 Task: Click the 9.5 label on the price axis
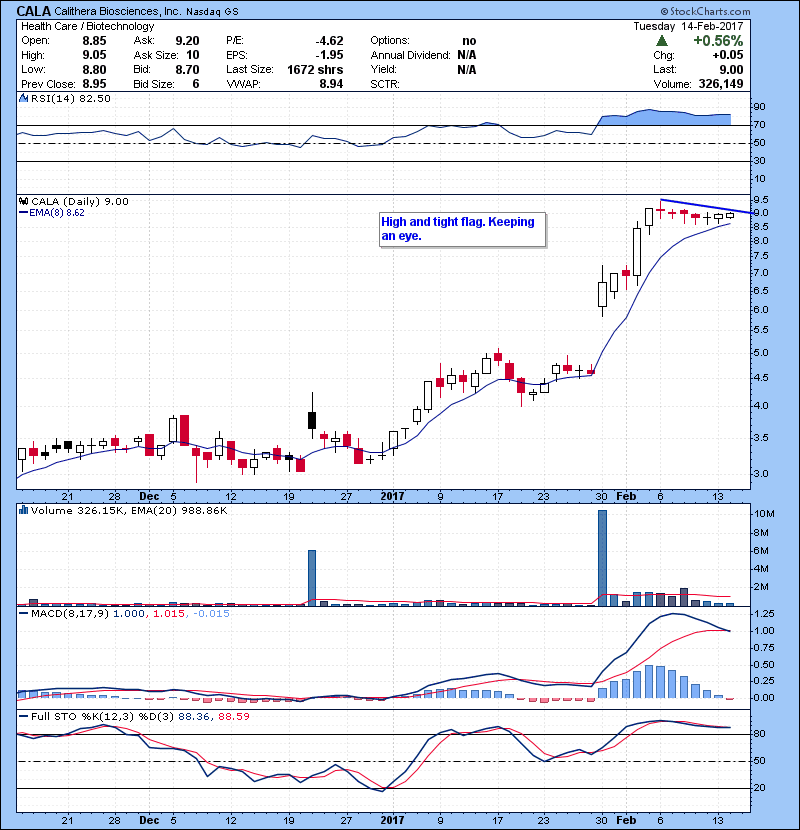pyautogui.click(x=761, y=200)
